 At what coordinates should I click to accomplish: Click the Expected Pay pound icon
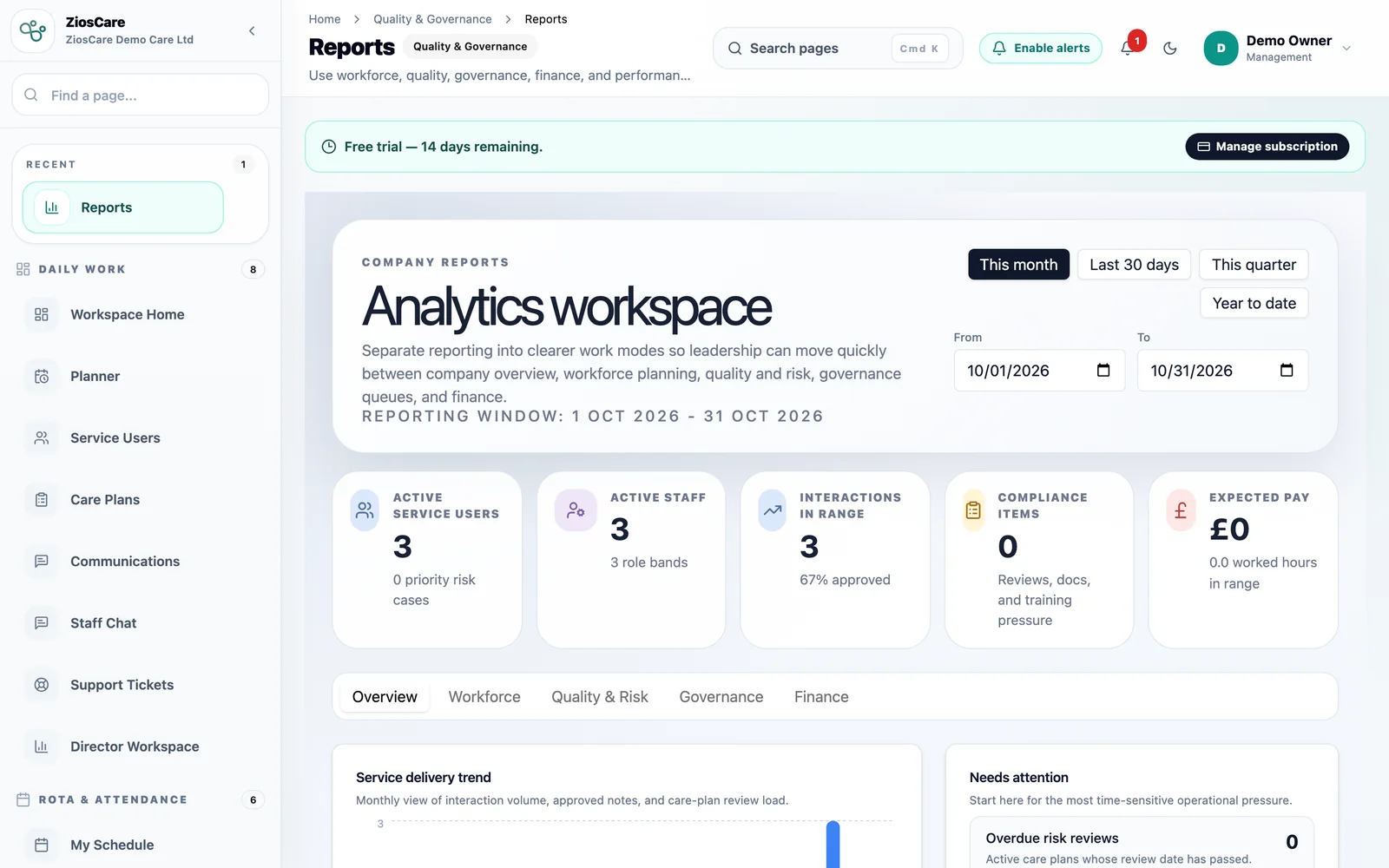pyautogui.click(x=1181, y=510)
